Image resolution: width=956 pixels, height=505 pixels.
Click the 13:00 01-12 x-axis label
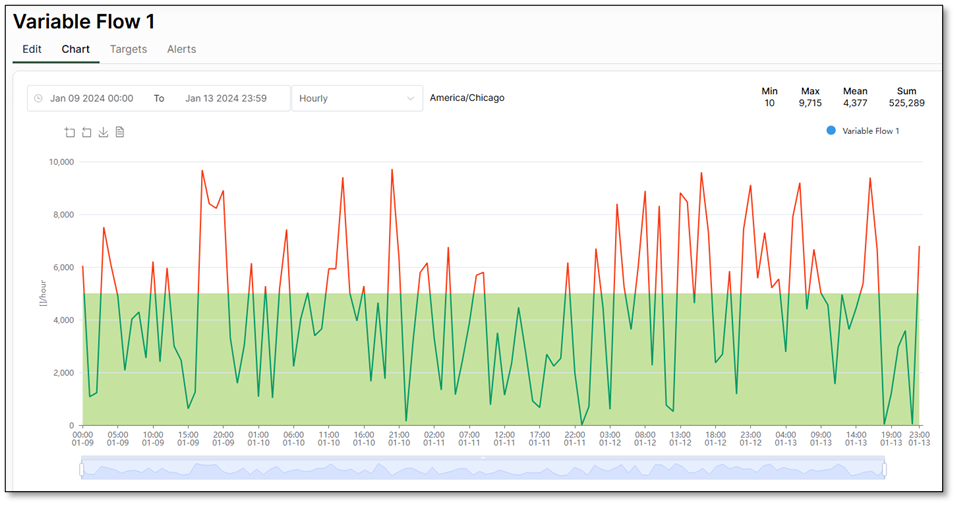pyautogui.click(x=680, y=439)
